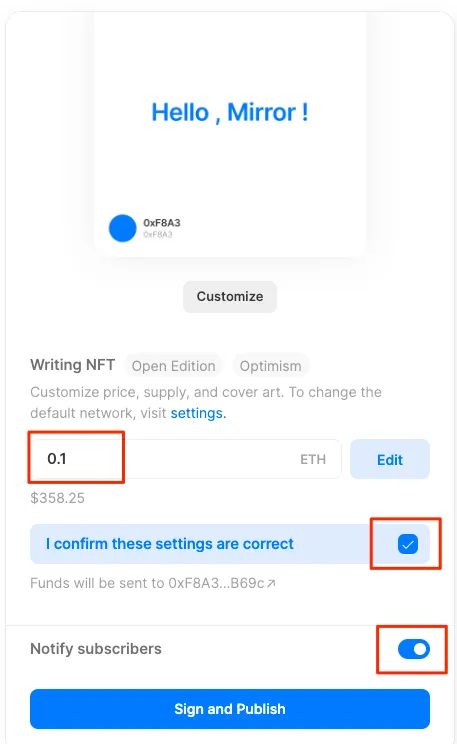The height and width of the screenshot is (744, 457).
Task: Open the 0xF8A3...B69c funds address link
Action: pyautogui.click(x=216, y=583)
